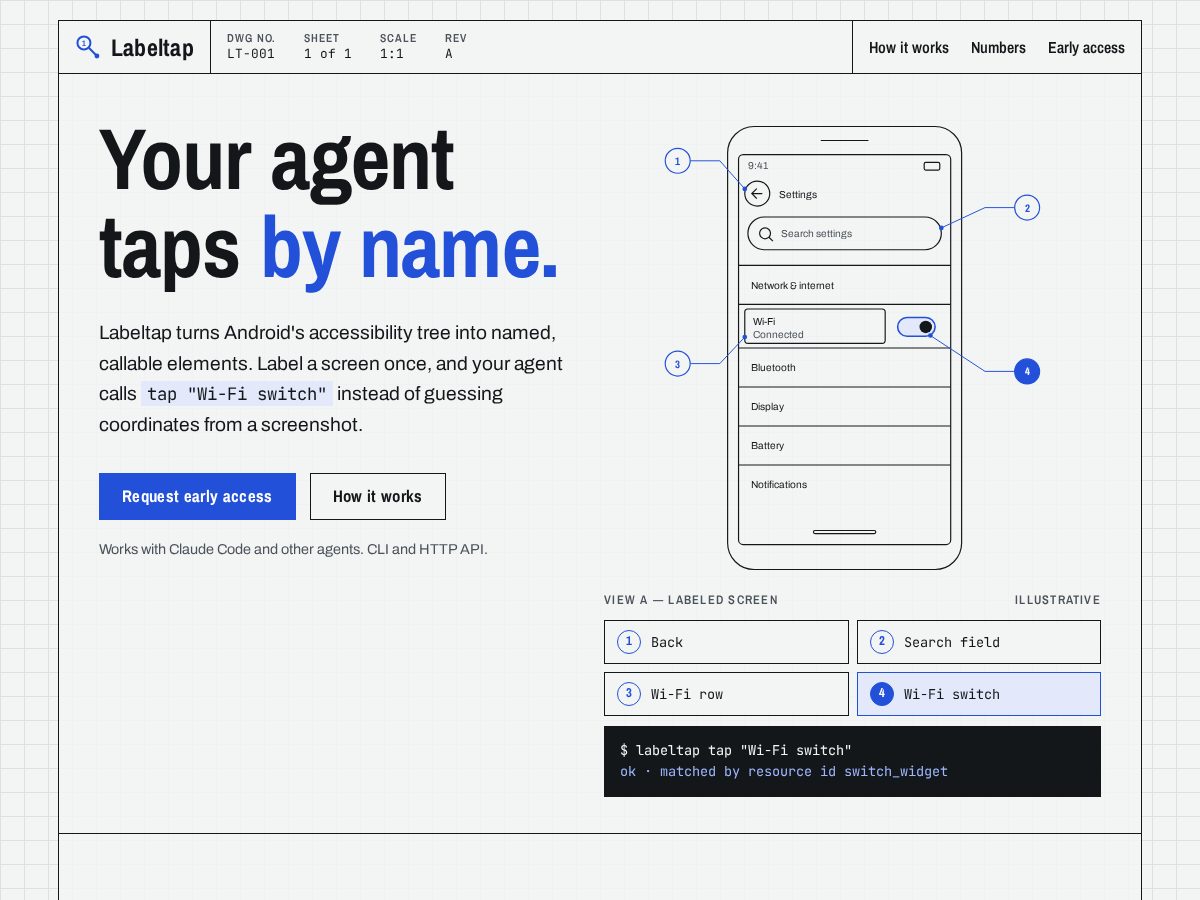Open Early access in the top navigation
Viewport: 1200px width, 900px height.
click(x=1086, y=48)
